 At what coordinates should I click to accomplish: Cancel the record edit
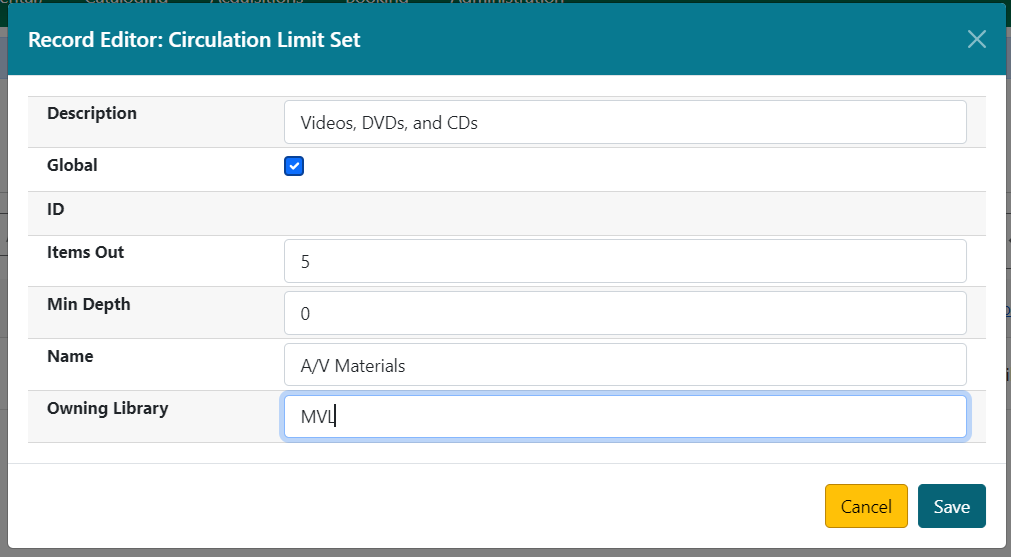tap(866, 506)
